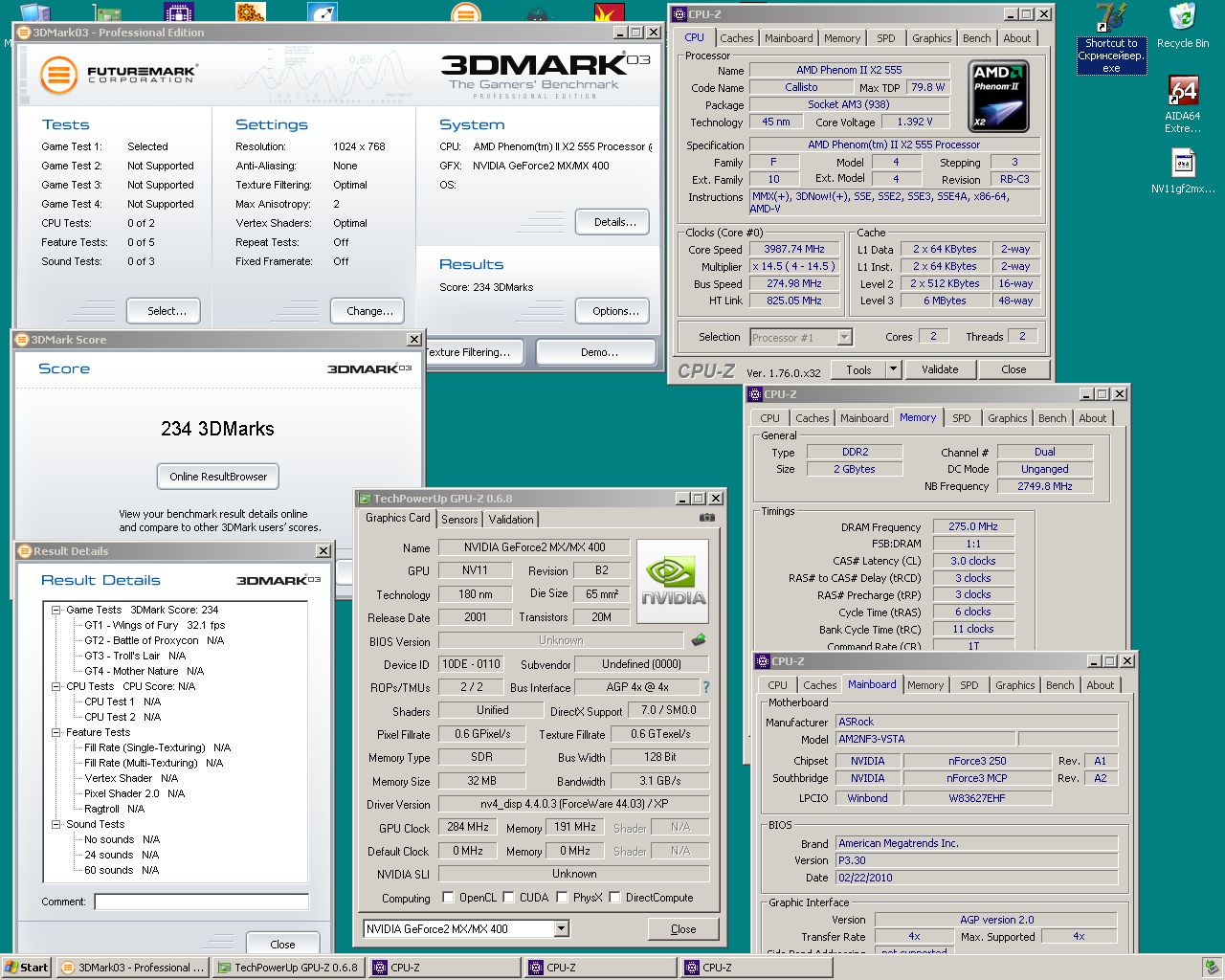This screenshot has height=980, width=1225.
Task: Click 3987.74 MHz core speed value
Action: click(x=794, y=249)
